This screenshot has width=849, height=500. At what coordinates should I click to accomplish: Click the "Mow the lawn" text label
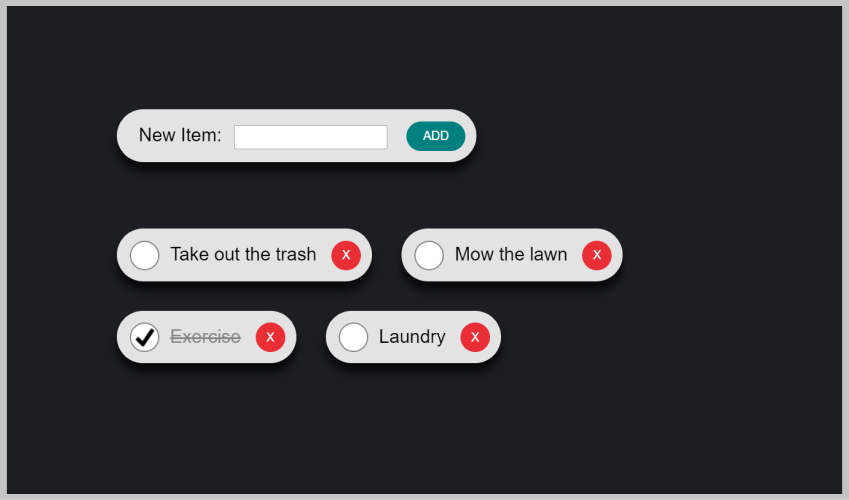510,255
